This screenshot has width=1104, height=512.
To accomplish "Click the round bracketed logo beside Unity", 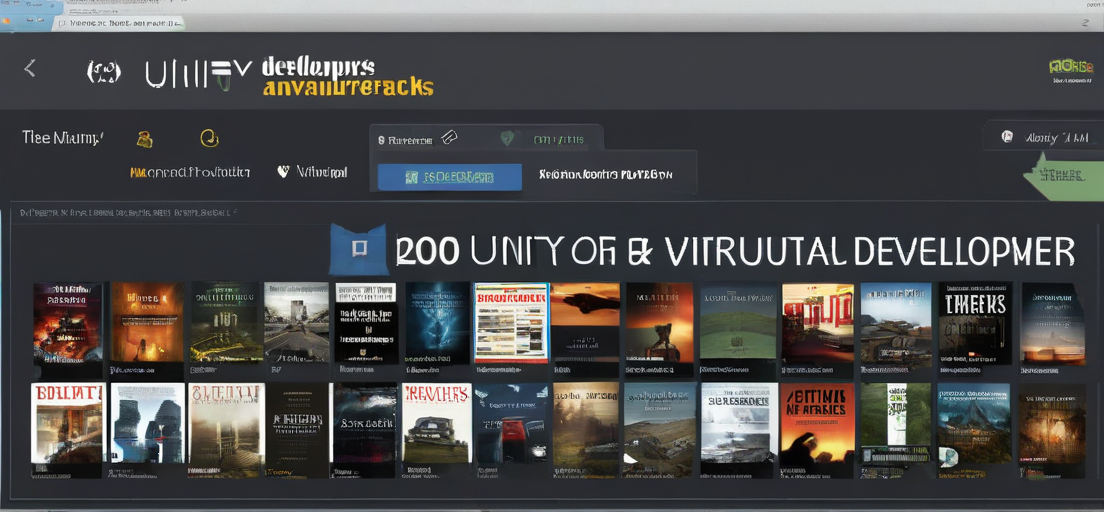I will 104,73.
